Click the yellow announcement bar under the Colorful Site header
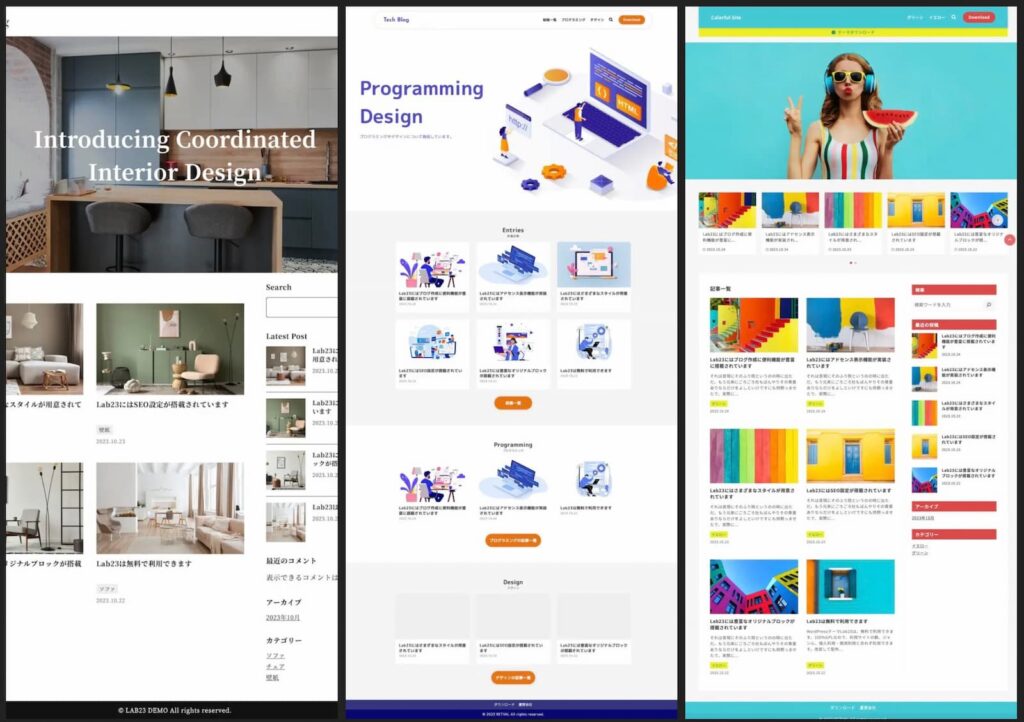 pos(851,32)
